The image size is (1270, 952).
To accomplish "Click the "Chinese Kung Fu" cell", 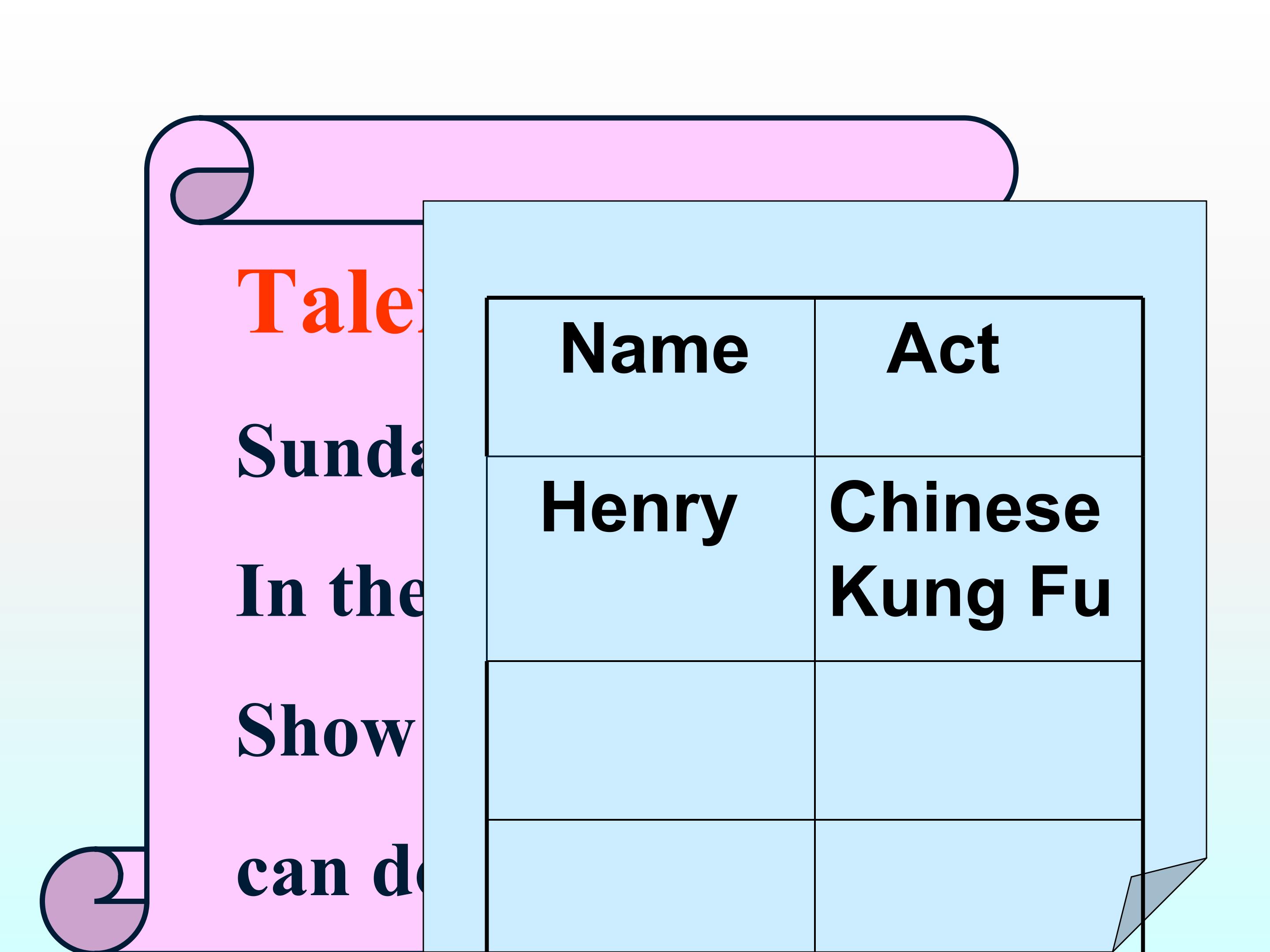I will 978,558.
